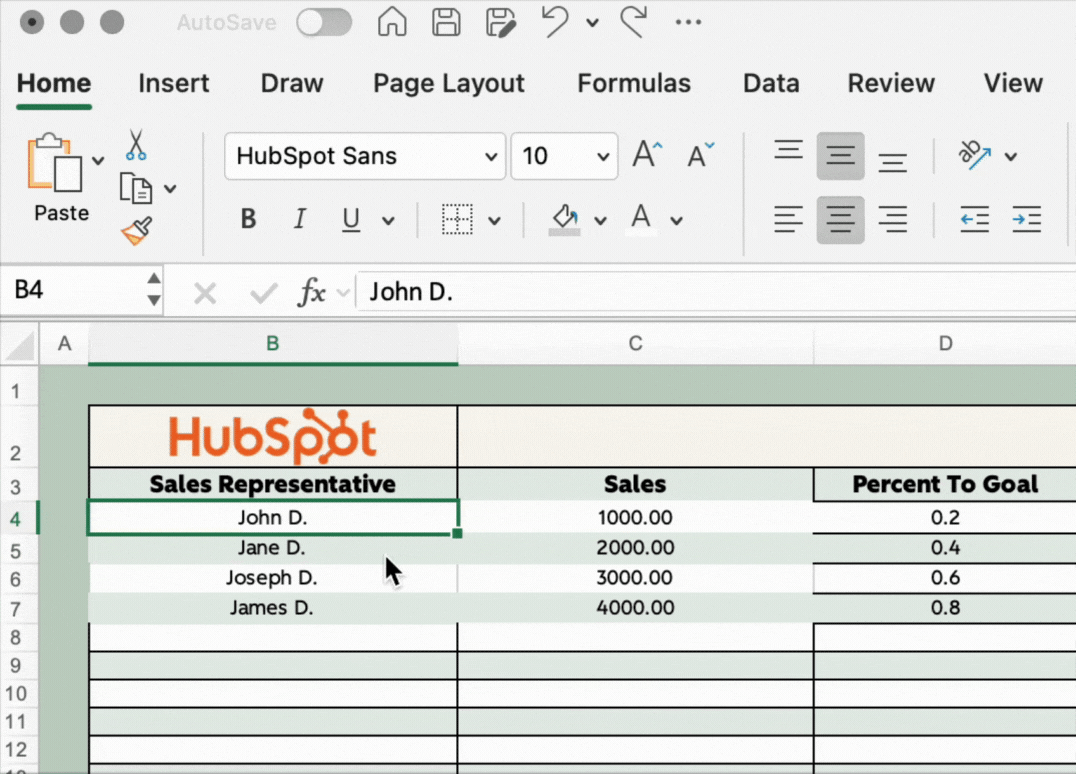
Task: Switch to the Formulas tab
Action: 634,83
